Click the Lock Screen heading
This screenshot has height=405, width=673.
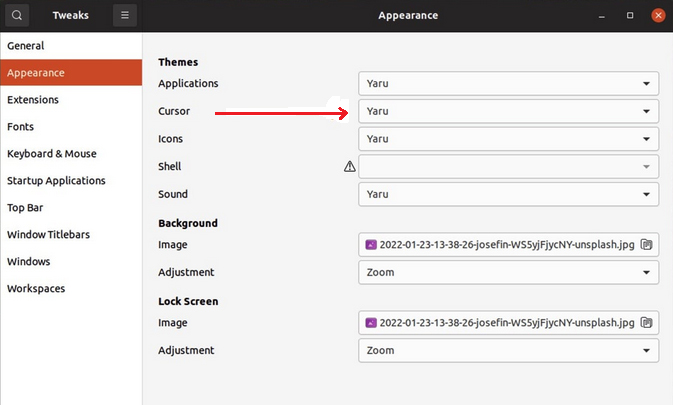pos(188,302)
